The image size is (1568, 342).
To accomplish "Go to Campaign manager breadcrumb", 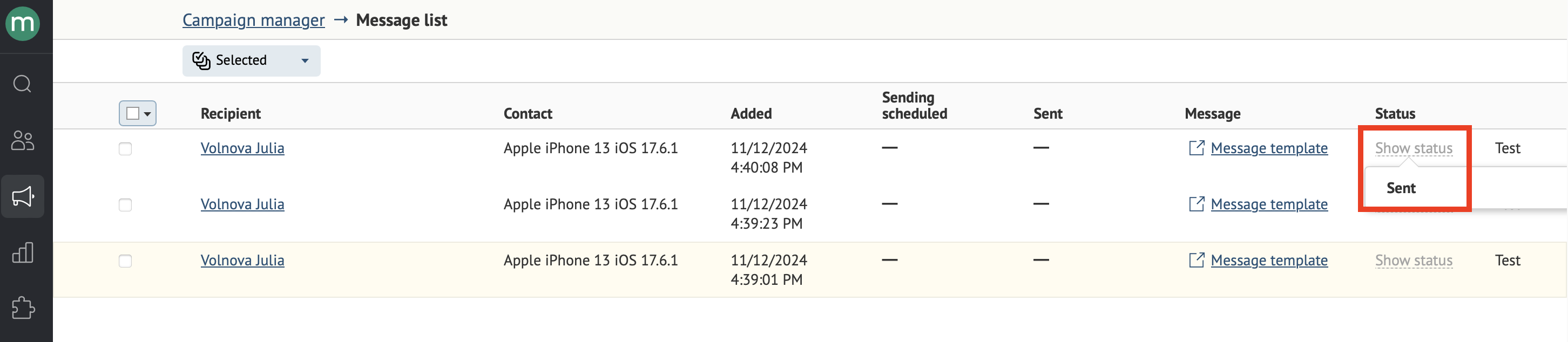I will coord(253,20).
